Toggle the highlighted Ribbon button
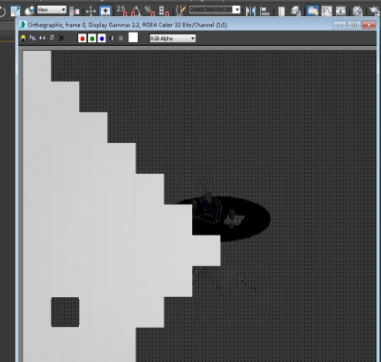 coord(312,11)
